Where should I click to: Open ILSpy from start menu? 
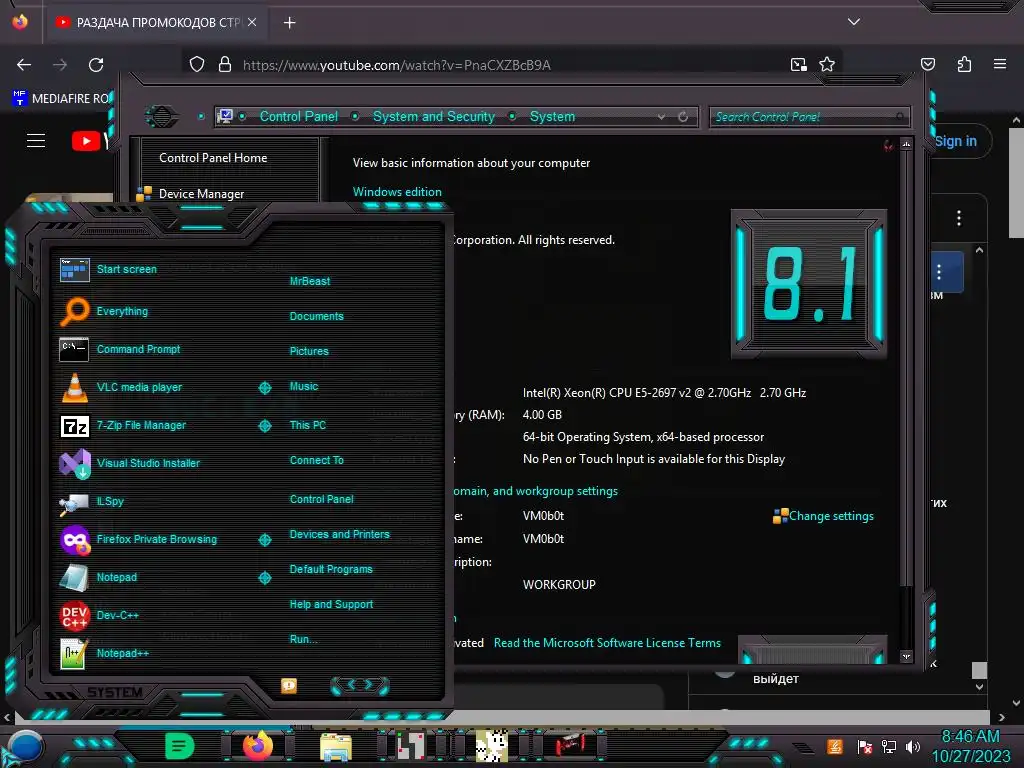tap(91, 502)
